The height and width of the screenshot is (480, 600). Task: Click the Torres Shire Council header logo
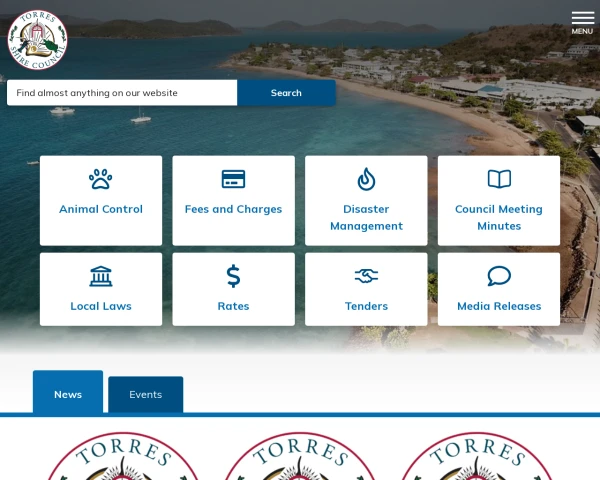(38, 40)
